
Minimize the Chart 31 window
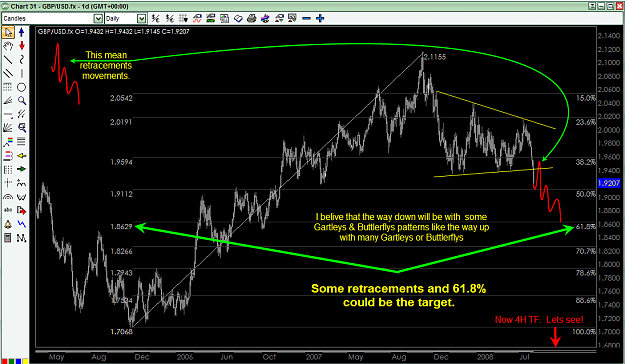[x=601, y=6]
